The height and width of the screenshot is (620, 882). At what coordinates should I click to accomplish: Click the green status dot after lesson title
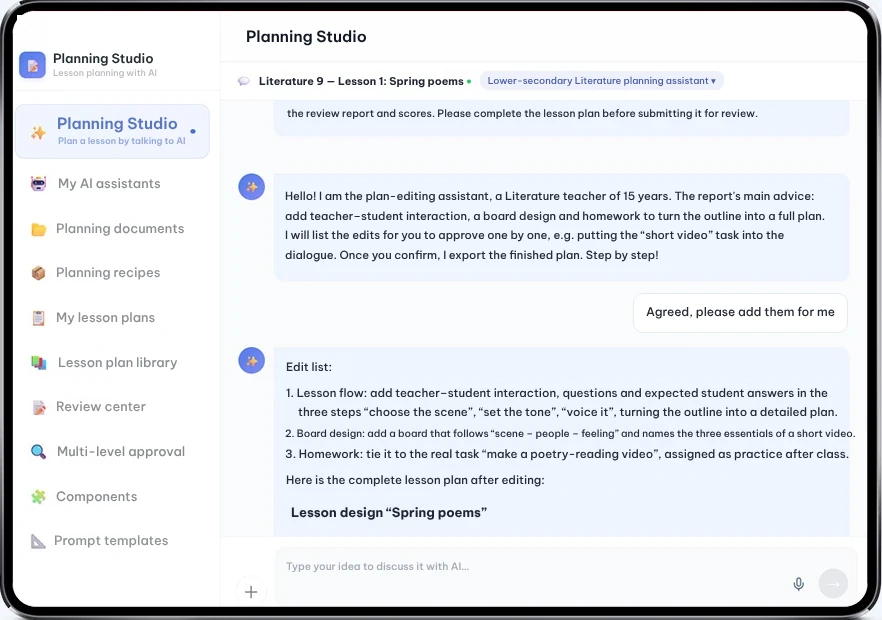469,82
